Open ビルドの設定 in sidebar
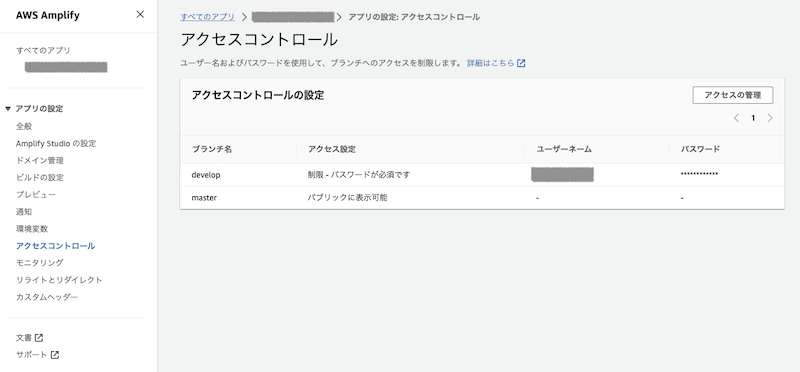 [x=40, y=178]
